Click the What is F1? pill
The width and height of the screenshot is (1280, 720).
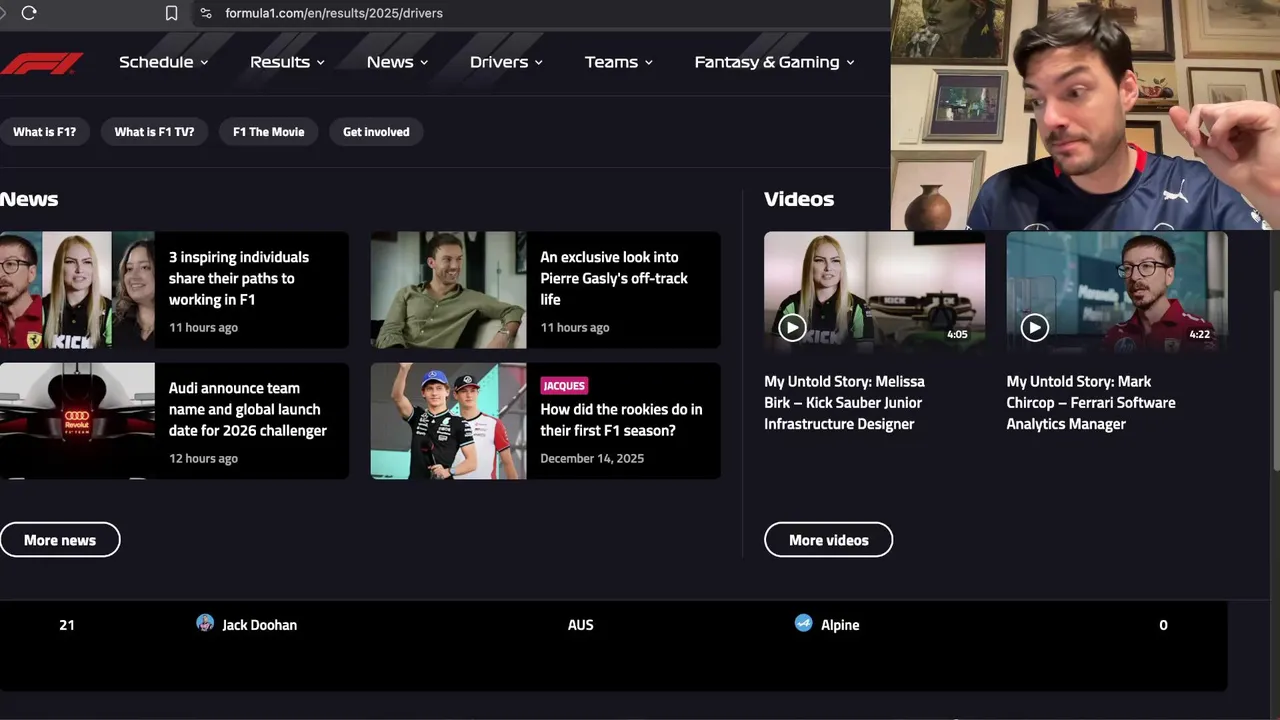pos(44,132)
